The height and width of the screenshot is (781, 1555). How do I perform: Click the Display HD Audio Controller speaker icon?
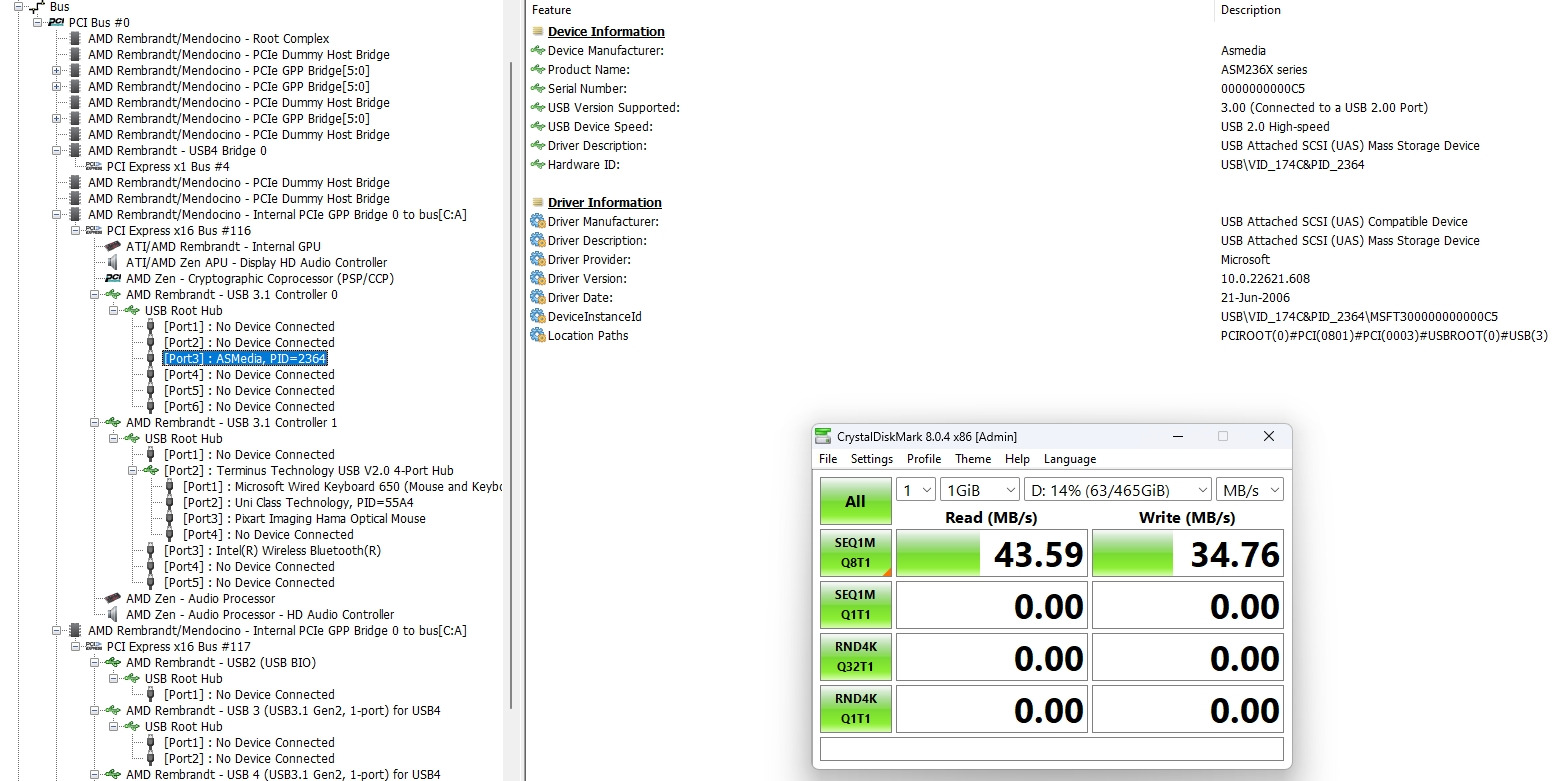[x=113, y=263]
